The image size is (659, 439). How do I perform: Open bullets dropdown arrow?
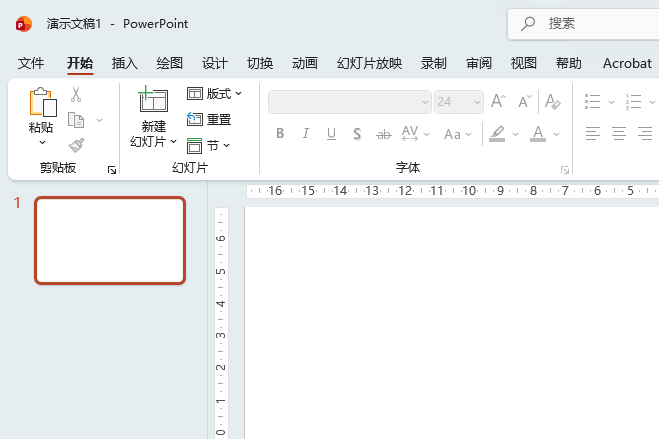point(611,102)
